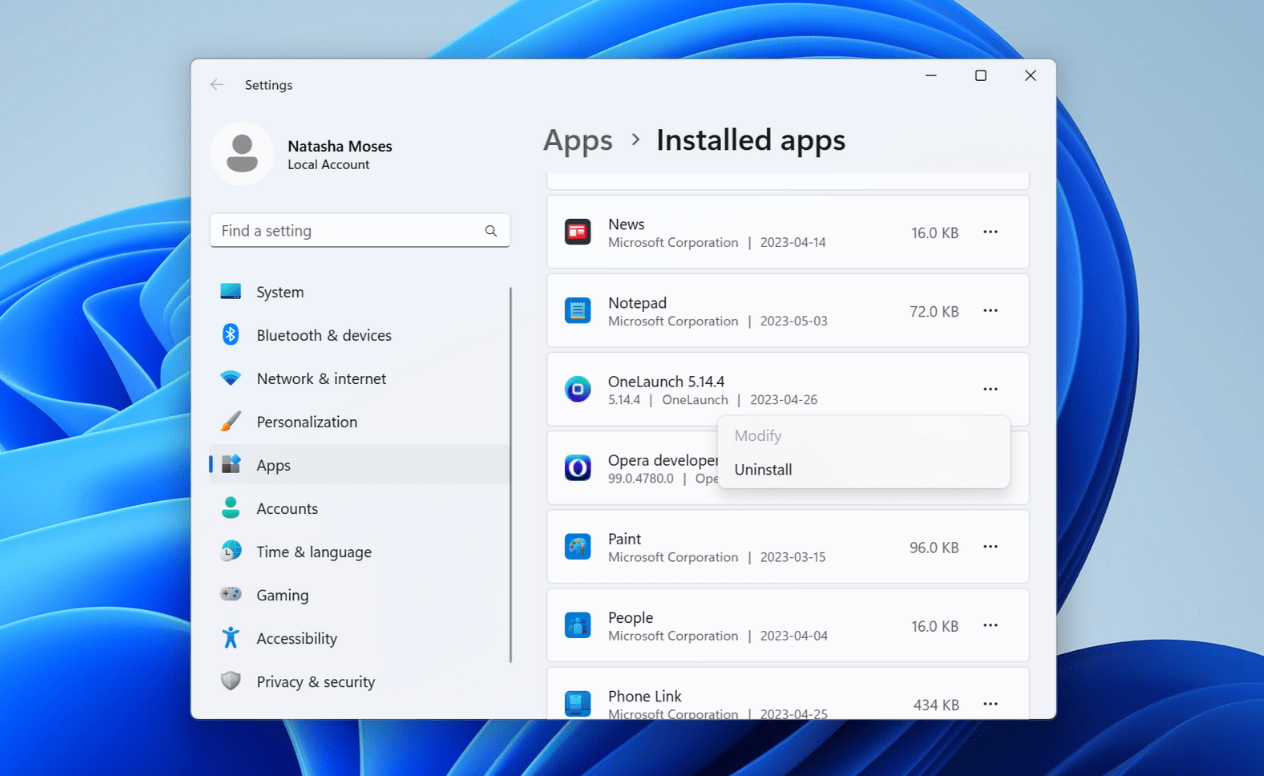Open the three-dot menu for People

pyautogui.click(x=990, y=626)
